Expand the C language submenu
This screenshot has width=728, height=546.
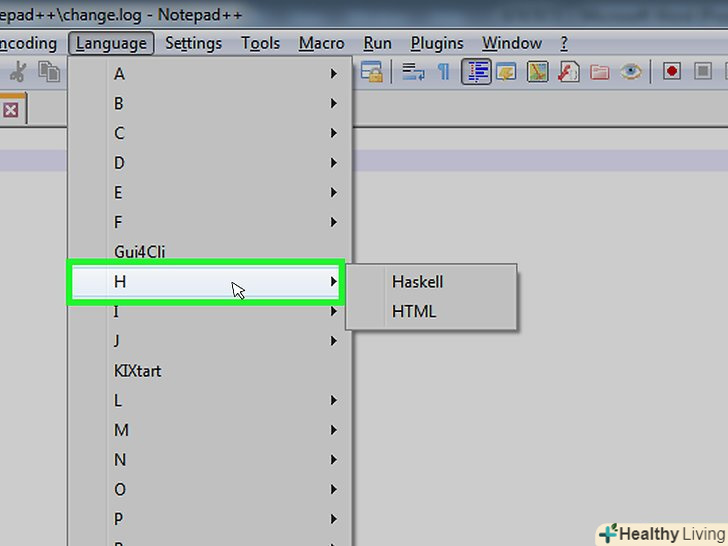pos(210,133)
